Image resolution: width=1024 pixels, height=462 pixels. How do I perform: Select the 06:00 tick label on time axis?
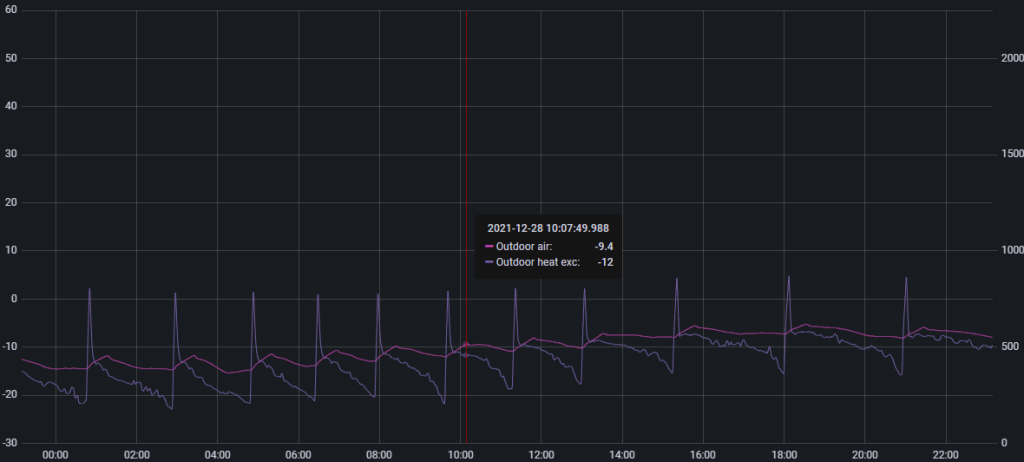[298, 454]
